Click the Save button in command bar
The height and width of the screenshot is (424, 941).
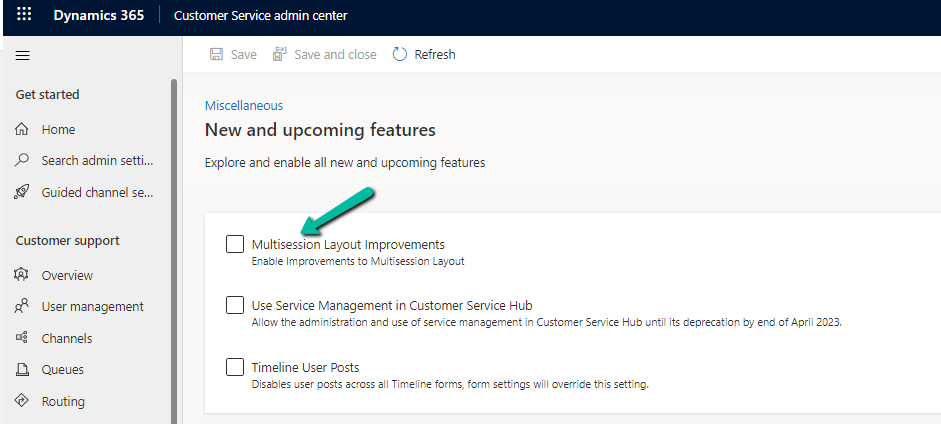[x=233, y=55]
